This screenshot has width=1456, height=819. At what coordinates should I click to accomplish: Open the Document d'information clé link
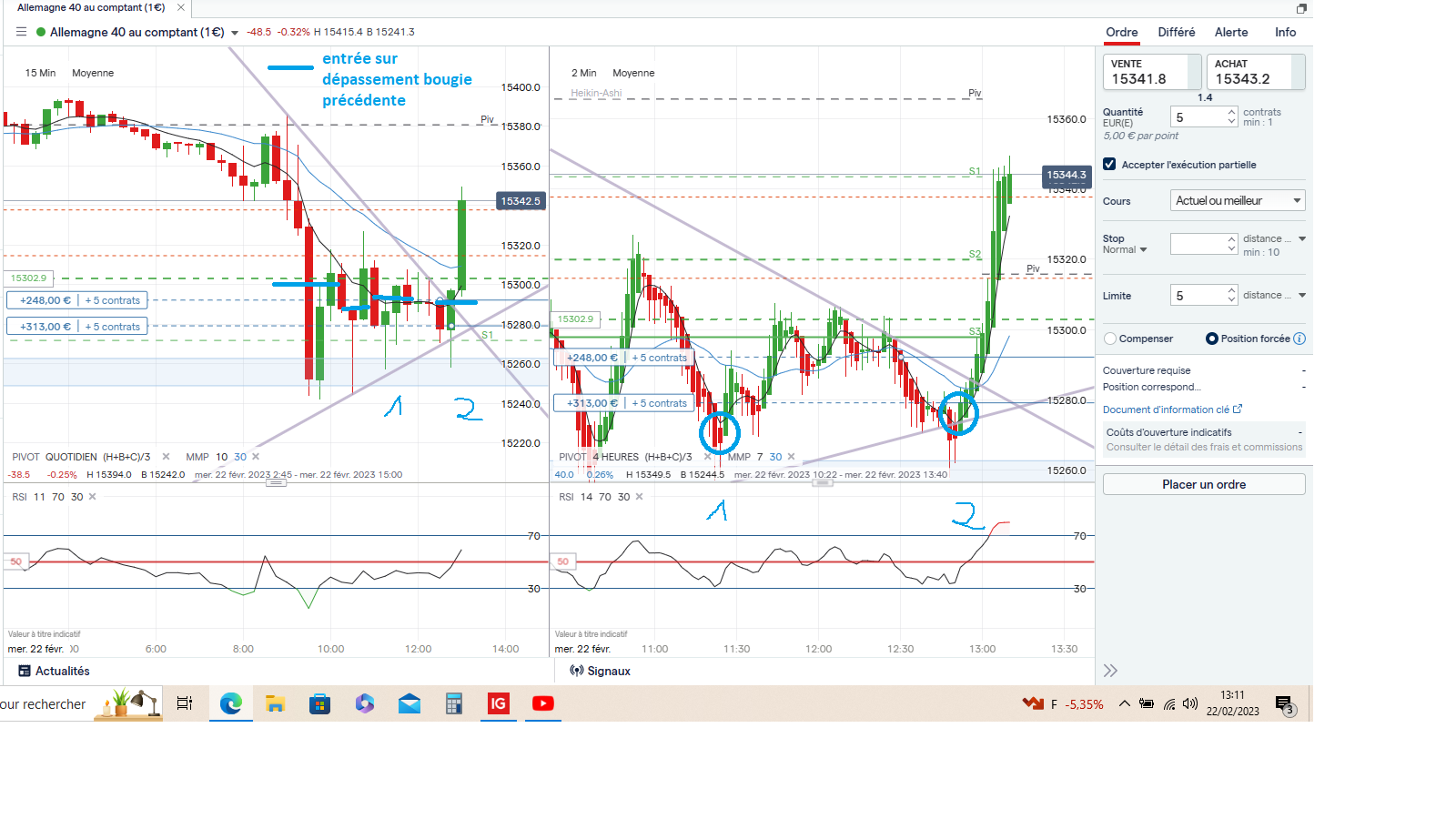[1172, 409]
